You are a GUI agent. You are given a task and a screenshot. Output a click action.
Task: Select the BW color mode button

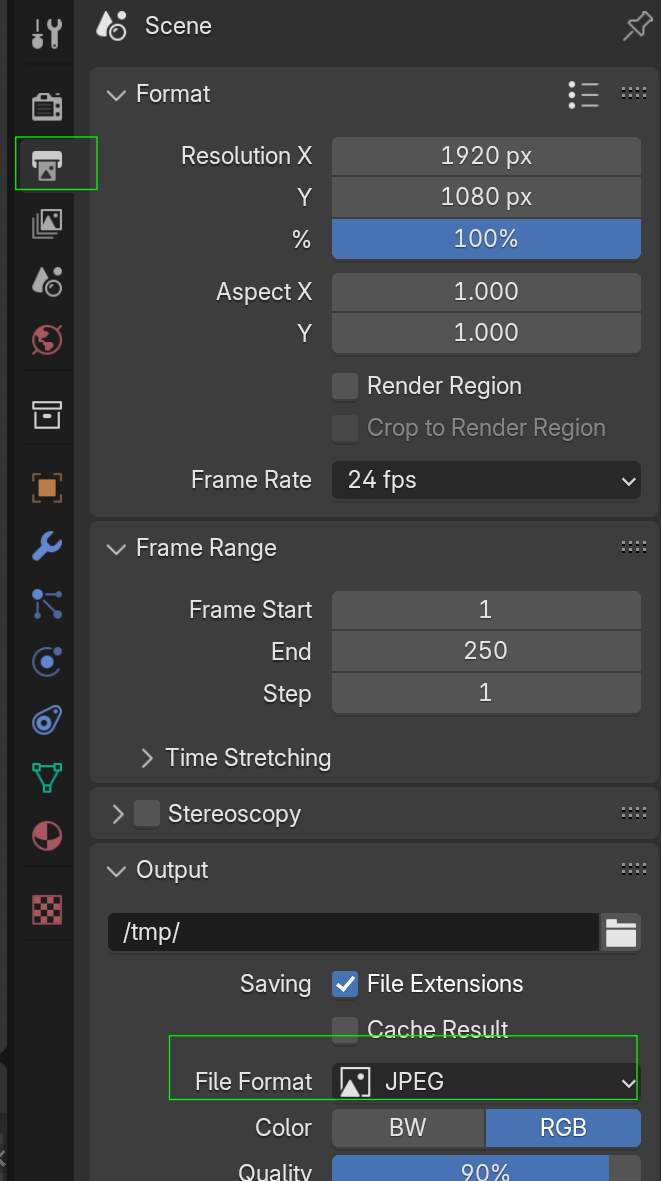tap(407, 1127)
